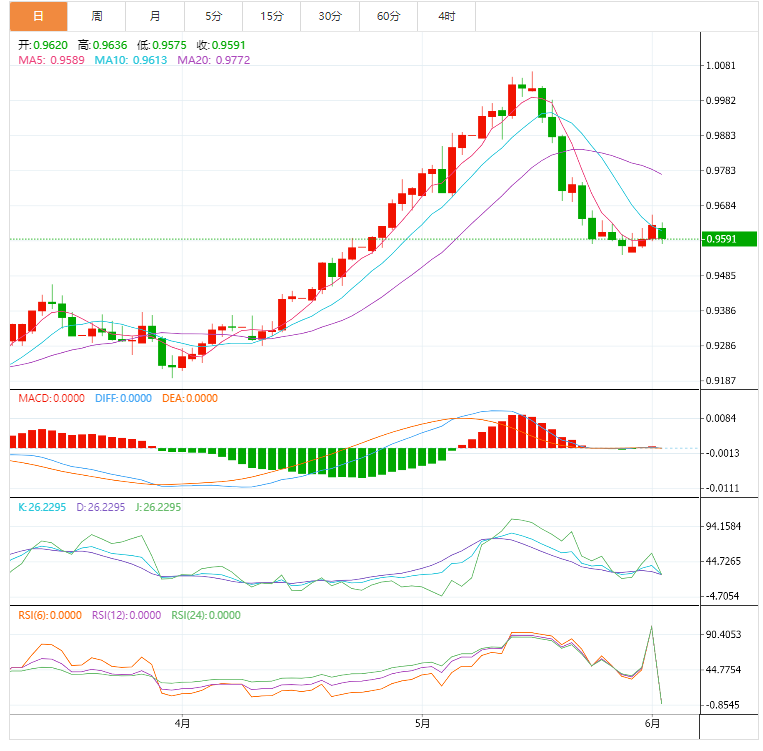Choose the 60分 interval tab
763x751 pixels.
point(389,16)
